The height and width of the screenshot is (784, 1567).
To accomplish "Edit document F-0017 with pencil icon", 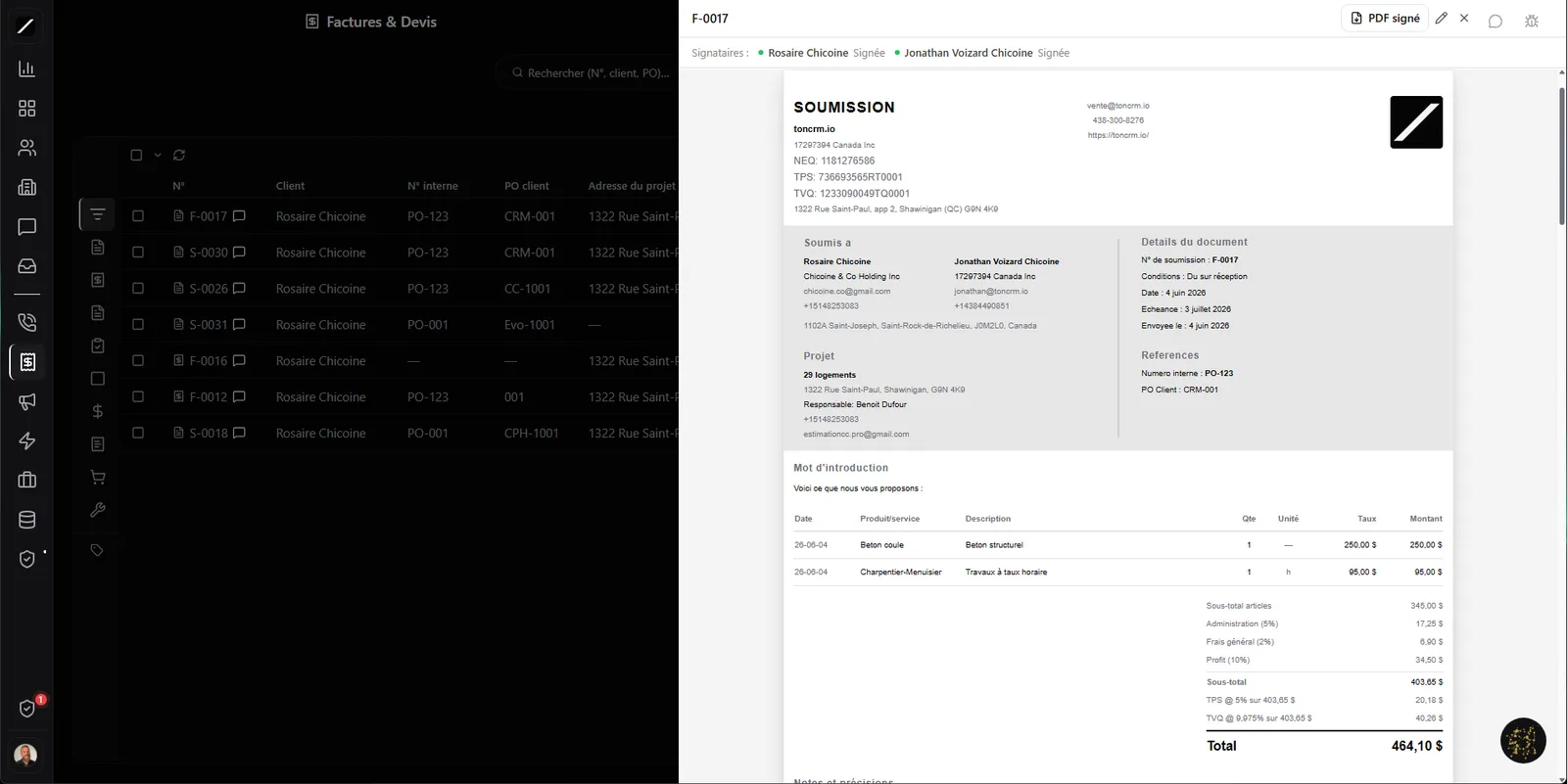I will point(1441,19).
